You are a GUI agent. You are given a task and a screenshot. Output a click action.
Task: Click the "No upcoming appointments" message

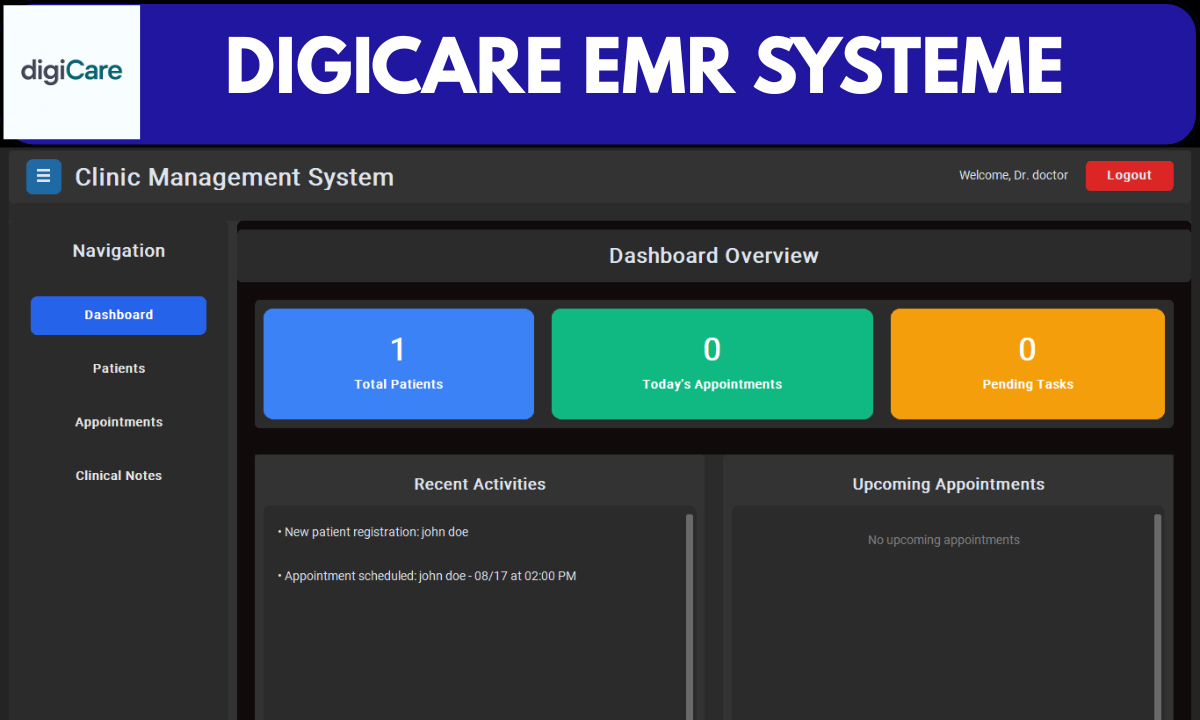click(944, 540)
